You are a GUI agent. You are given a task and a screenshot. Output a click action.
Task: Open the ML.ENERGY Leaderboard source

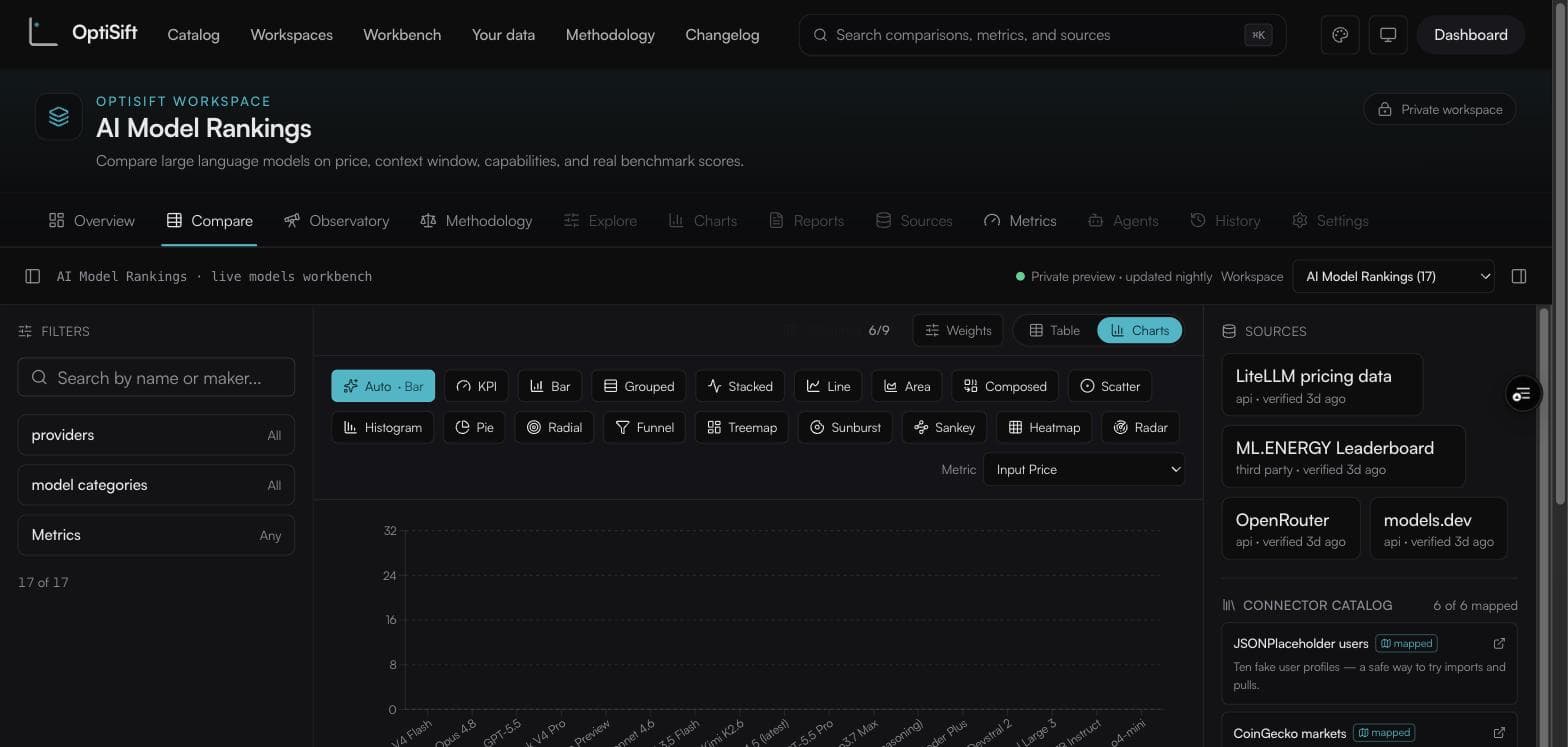1343,457
